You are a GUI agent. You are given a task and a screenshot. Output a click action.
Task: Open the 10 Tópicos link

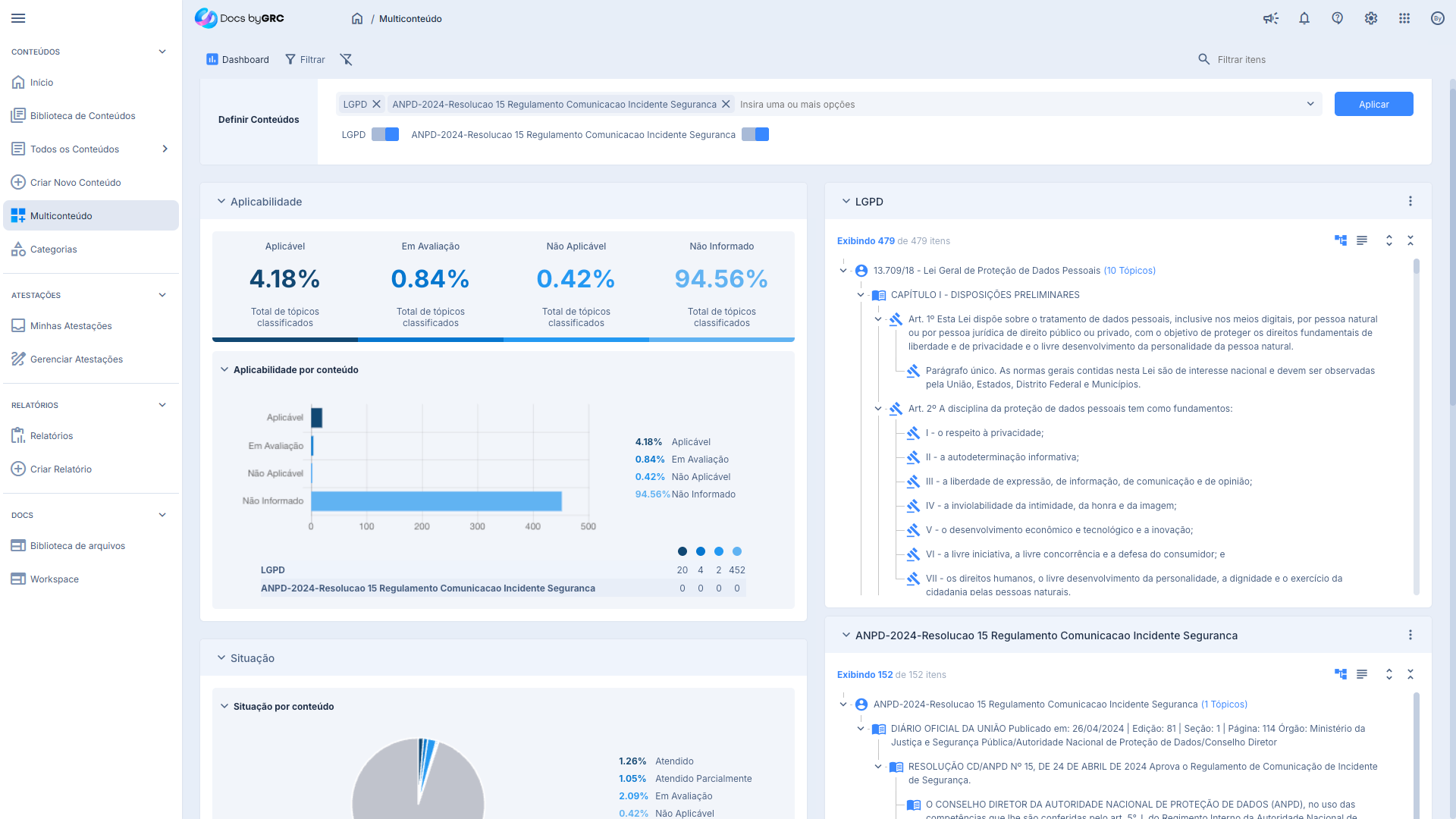(1129, 270)
